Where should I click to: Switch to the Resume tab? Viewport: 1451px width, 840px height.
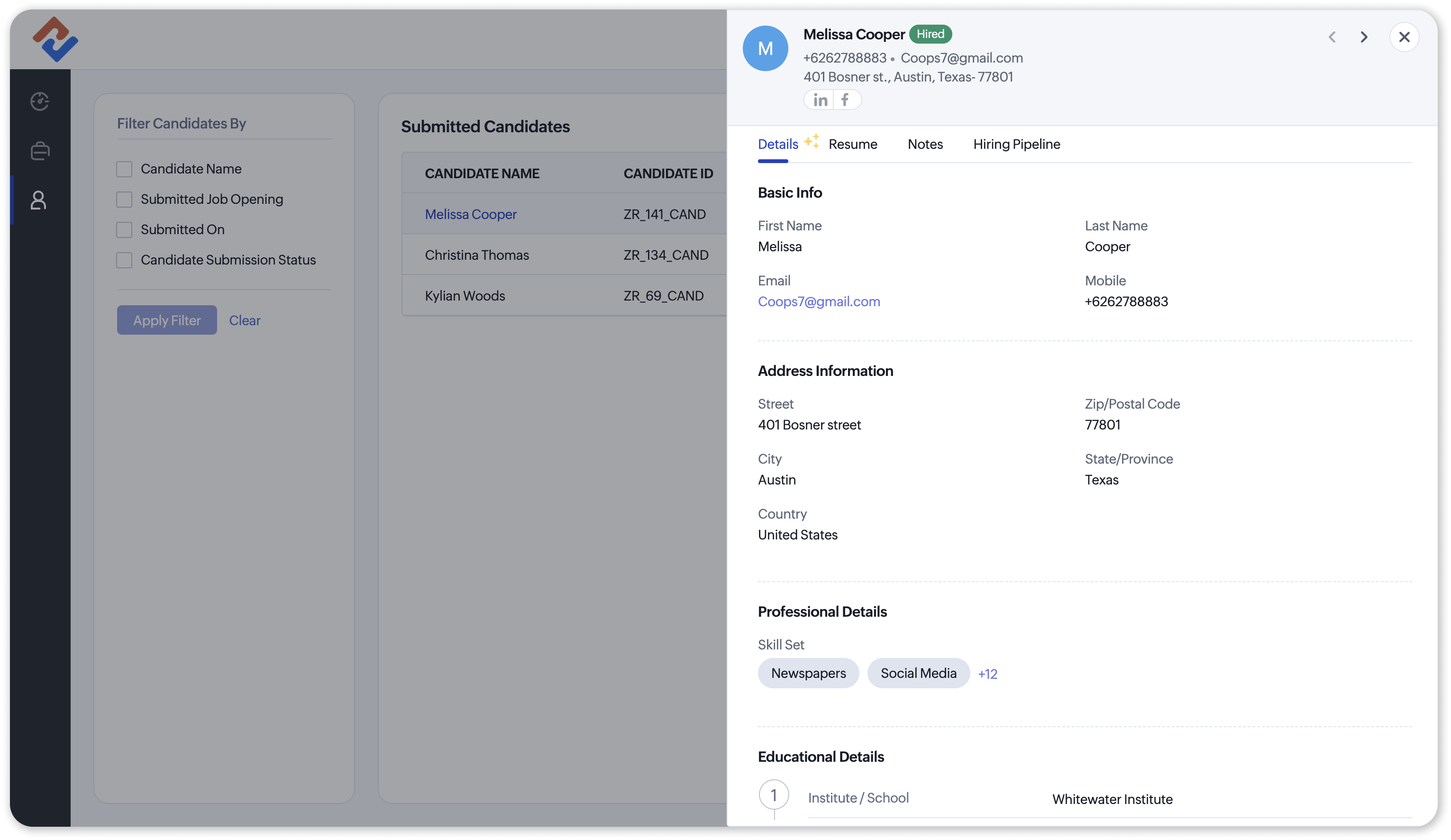pos(853,144)
